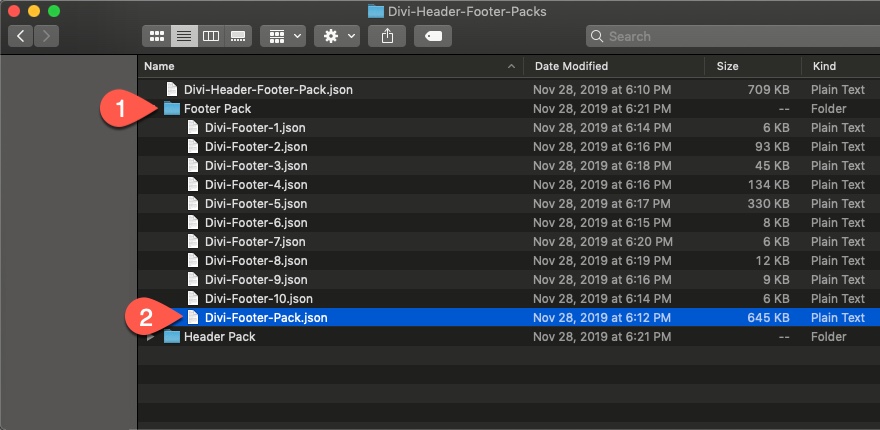This screenshot has height=430, width=880.
Task: Click the date Nov 28, 2019 at 6:19 PM
Action: click(x=602, y=261)
